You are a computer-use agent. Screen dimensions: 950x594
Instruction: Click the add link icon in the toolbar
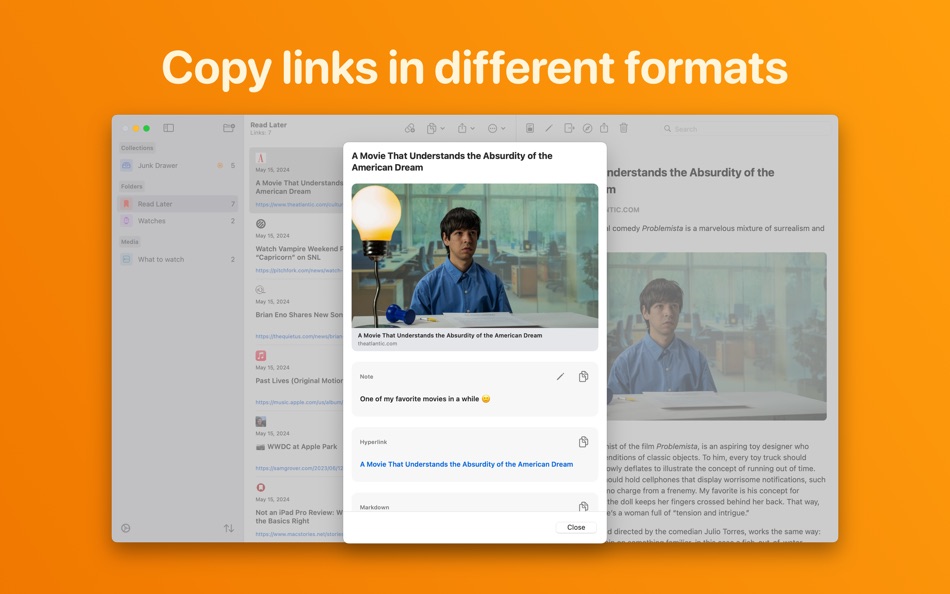[x=410, y=128]
